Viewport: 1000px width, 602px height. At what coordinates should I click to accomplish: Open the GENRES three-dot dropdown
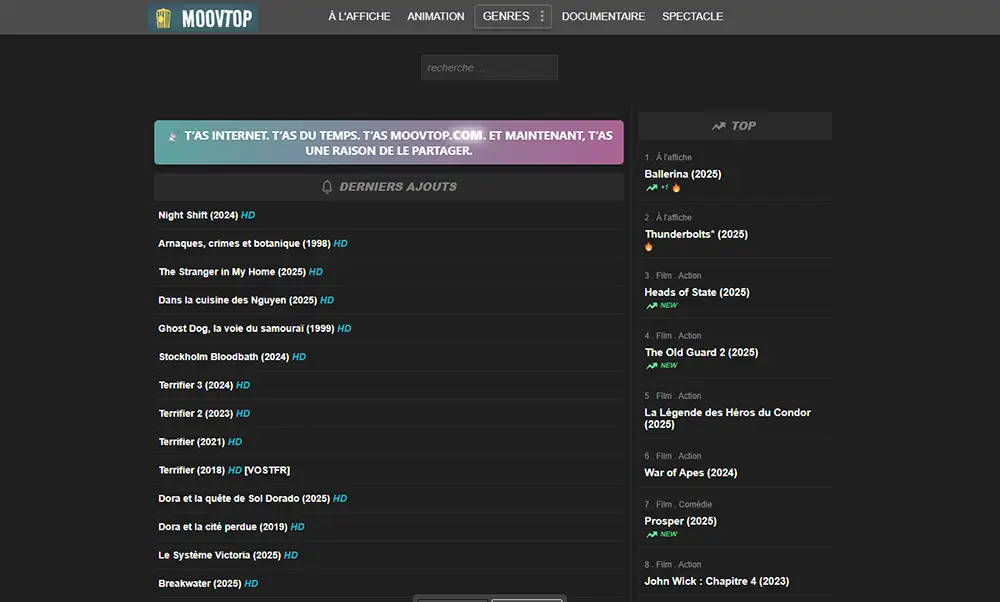click(x=542, y=17)
